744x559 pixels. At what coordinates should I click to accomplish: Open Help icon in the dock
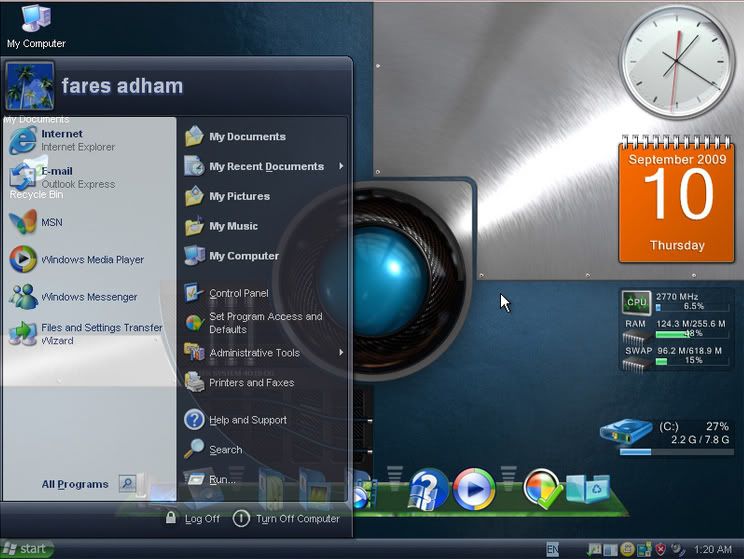pos(428,490)
